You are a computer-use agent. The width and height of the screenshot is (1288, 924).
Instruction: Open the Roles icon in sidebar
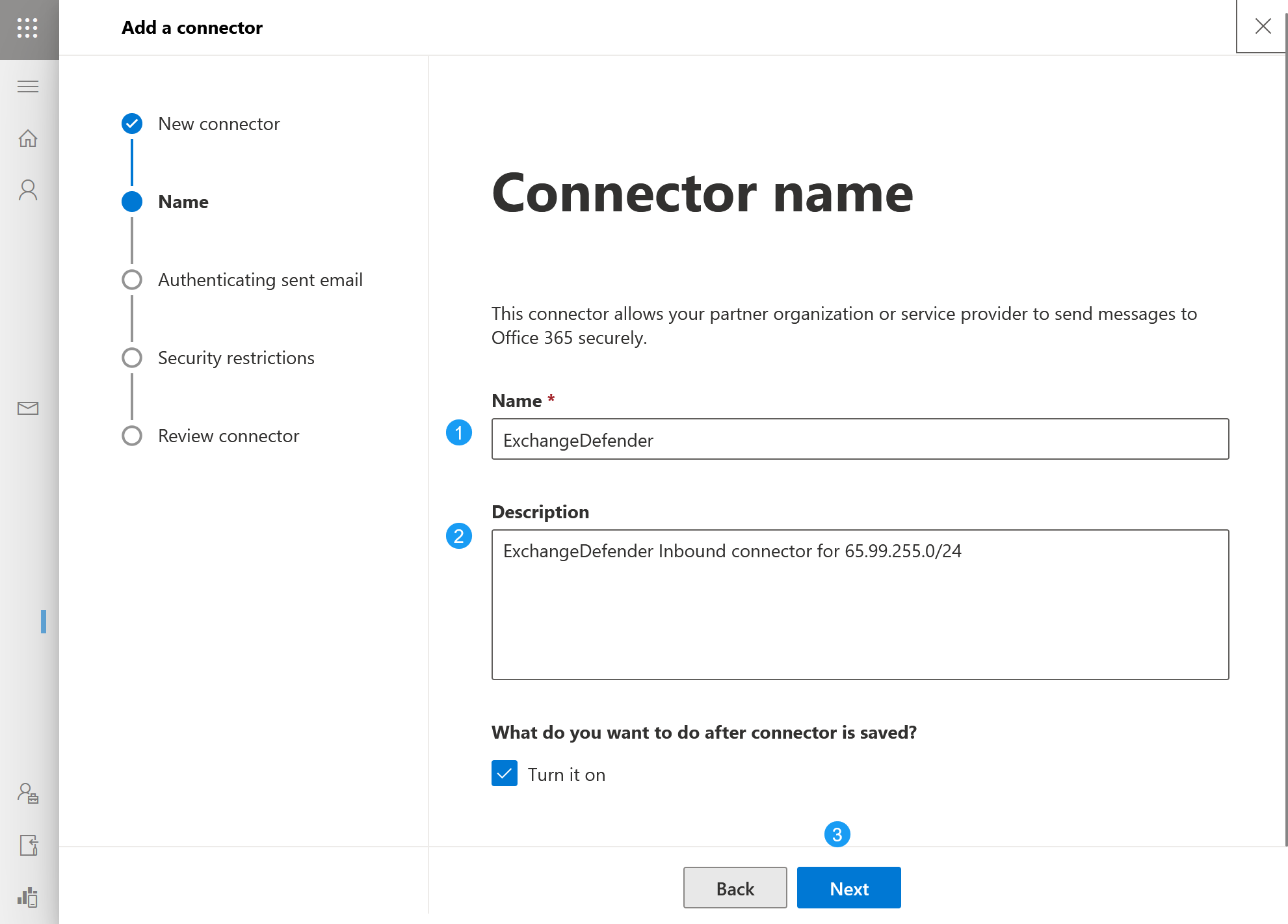coord(27,794)
